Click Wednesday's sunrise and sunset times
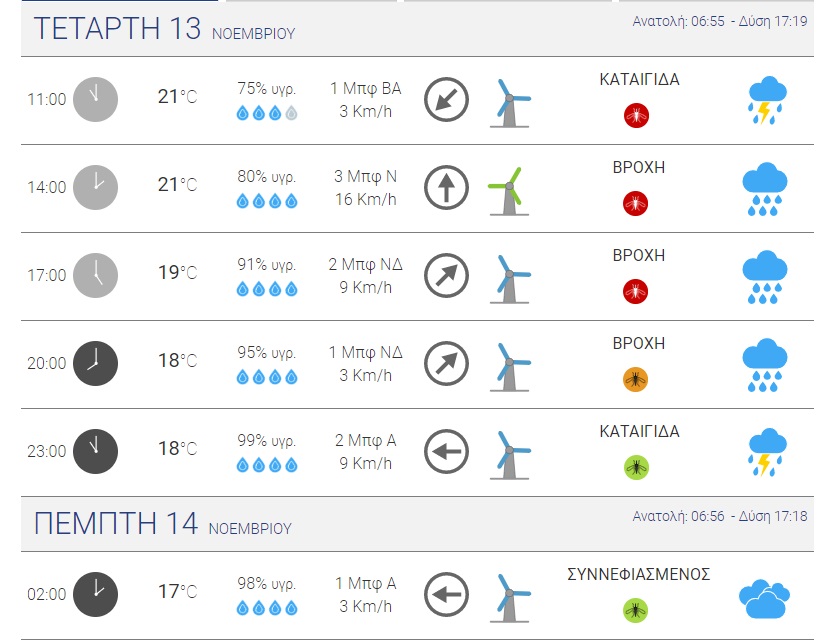Screen dimensions: 823x641 point(719,21)
